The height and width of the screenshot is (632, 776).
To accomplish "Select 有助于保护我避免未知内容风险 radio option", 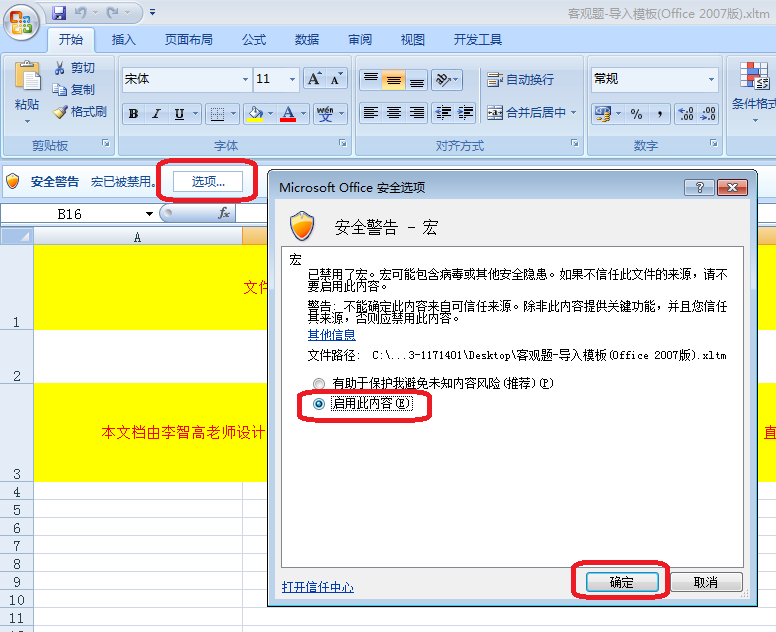I will click(x=319, y=383).
